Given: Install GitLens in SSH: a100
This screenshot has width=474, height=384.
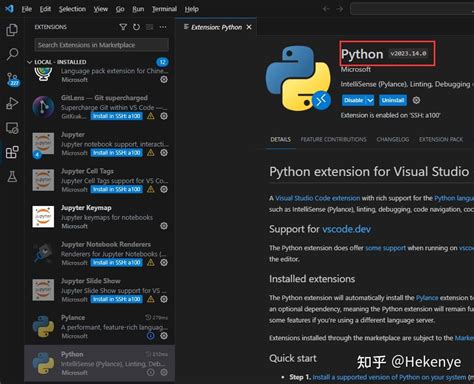Looking at the screenshot, I should click(117, 116).
